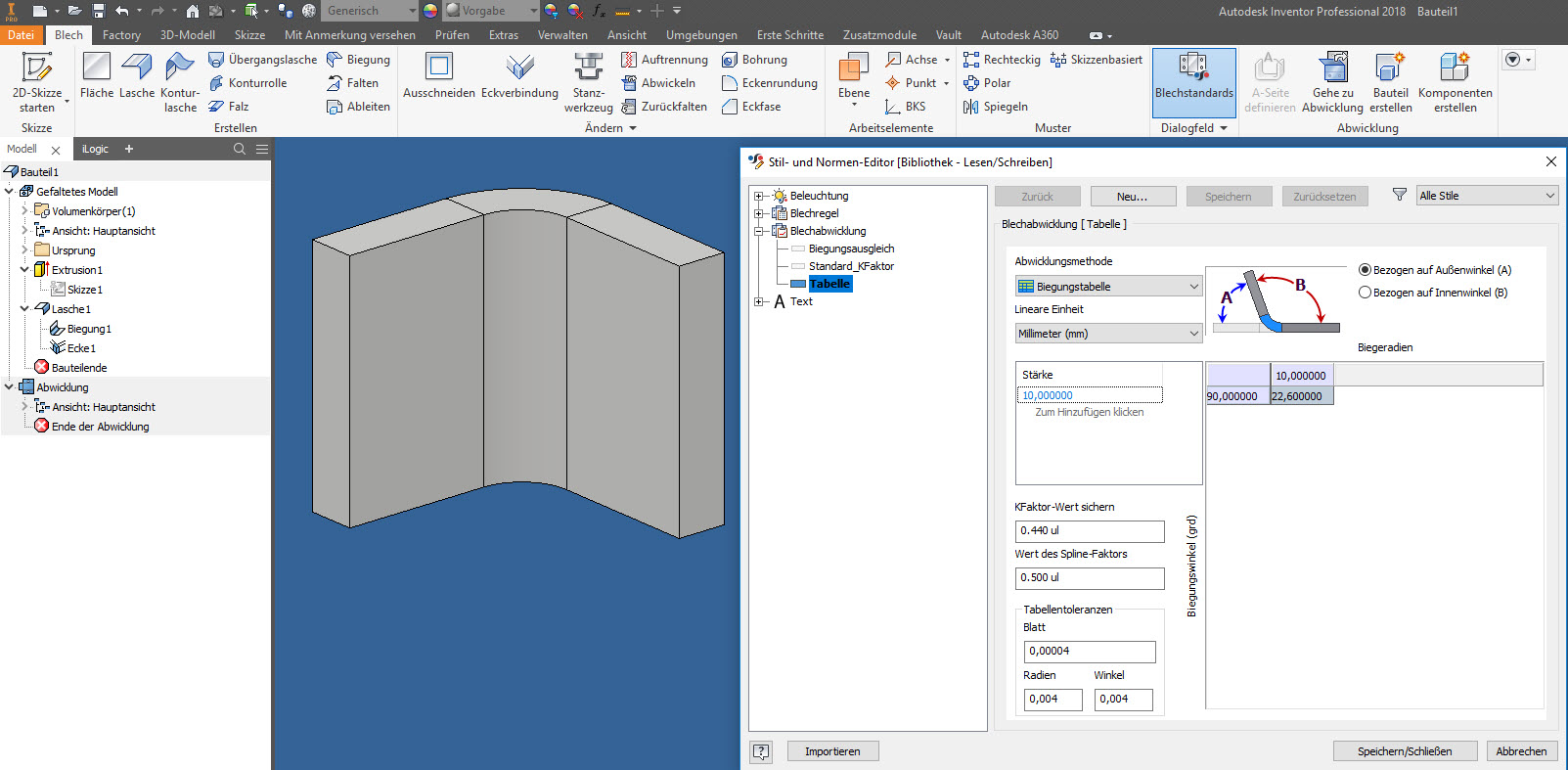Switch to the 3D-Modell ribbon tab
This screenshot has width=1568, height=770.
[187, 35]
